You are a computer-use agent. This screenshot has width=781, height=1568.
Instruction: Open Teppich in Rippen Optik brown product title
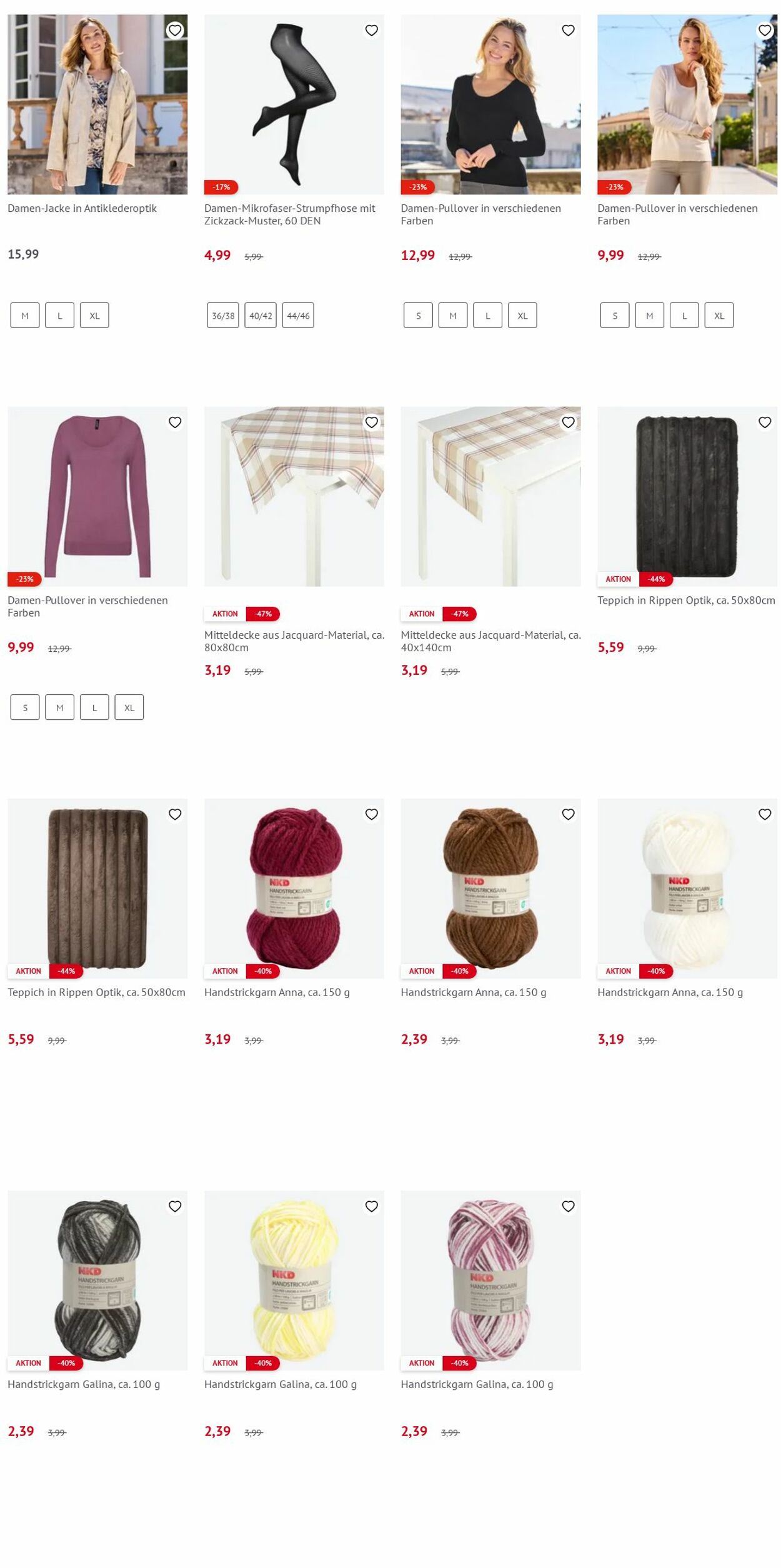coord(96,992)
